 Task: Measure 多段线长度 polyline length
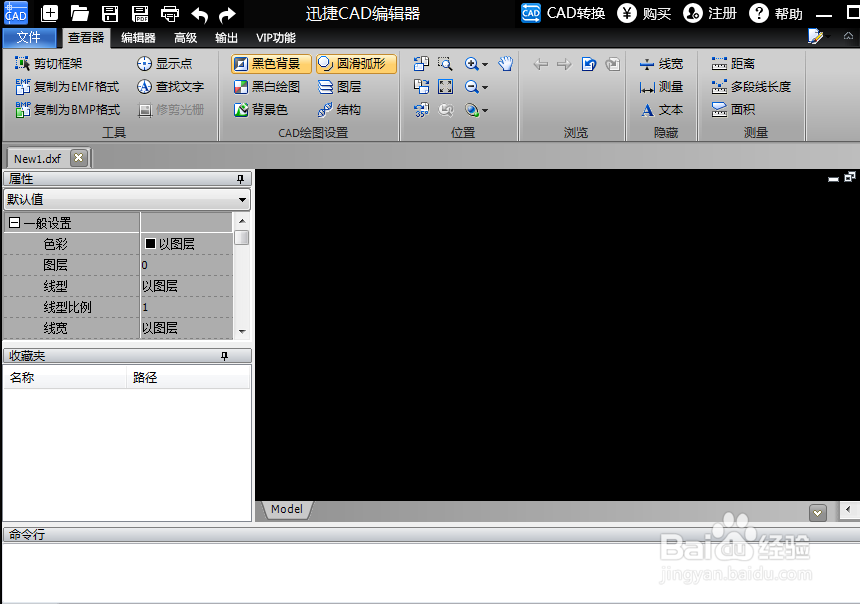751,87
